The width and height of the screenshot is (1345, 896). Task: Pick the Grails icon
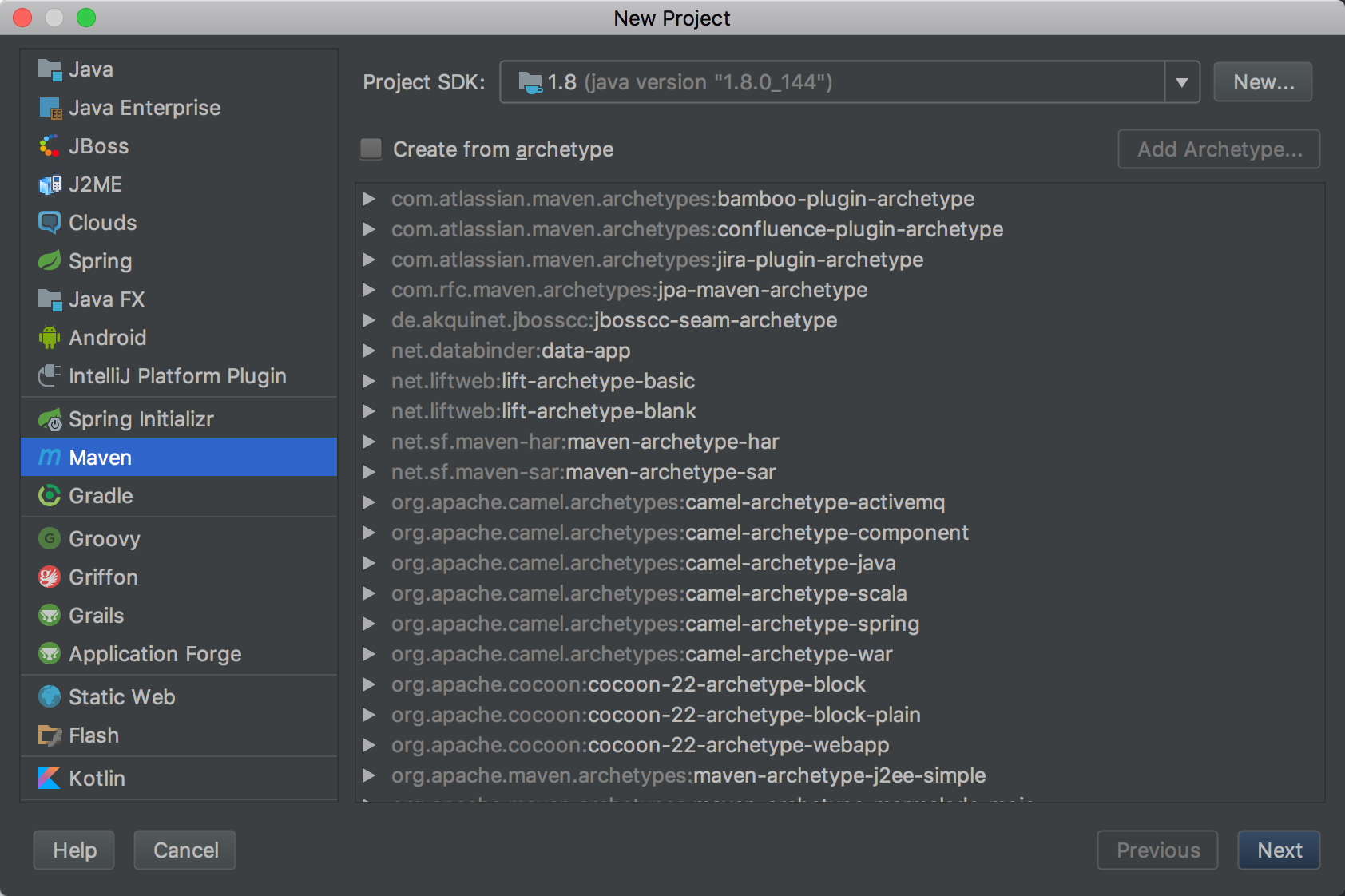coord(50,615)
